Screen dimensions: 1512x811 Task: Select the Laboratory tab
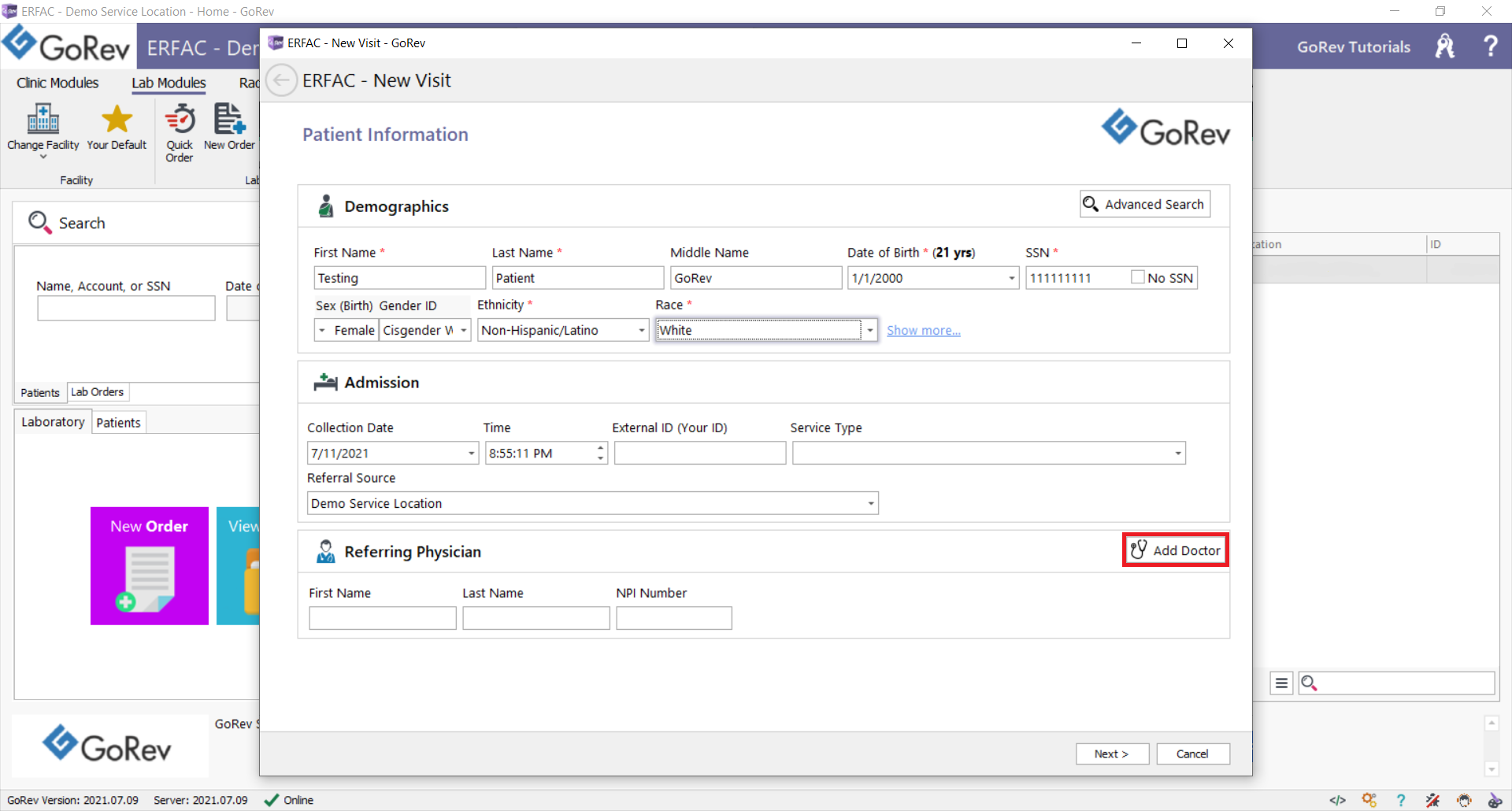point(53,422)
